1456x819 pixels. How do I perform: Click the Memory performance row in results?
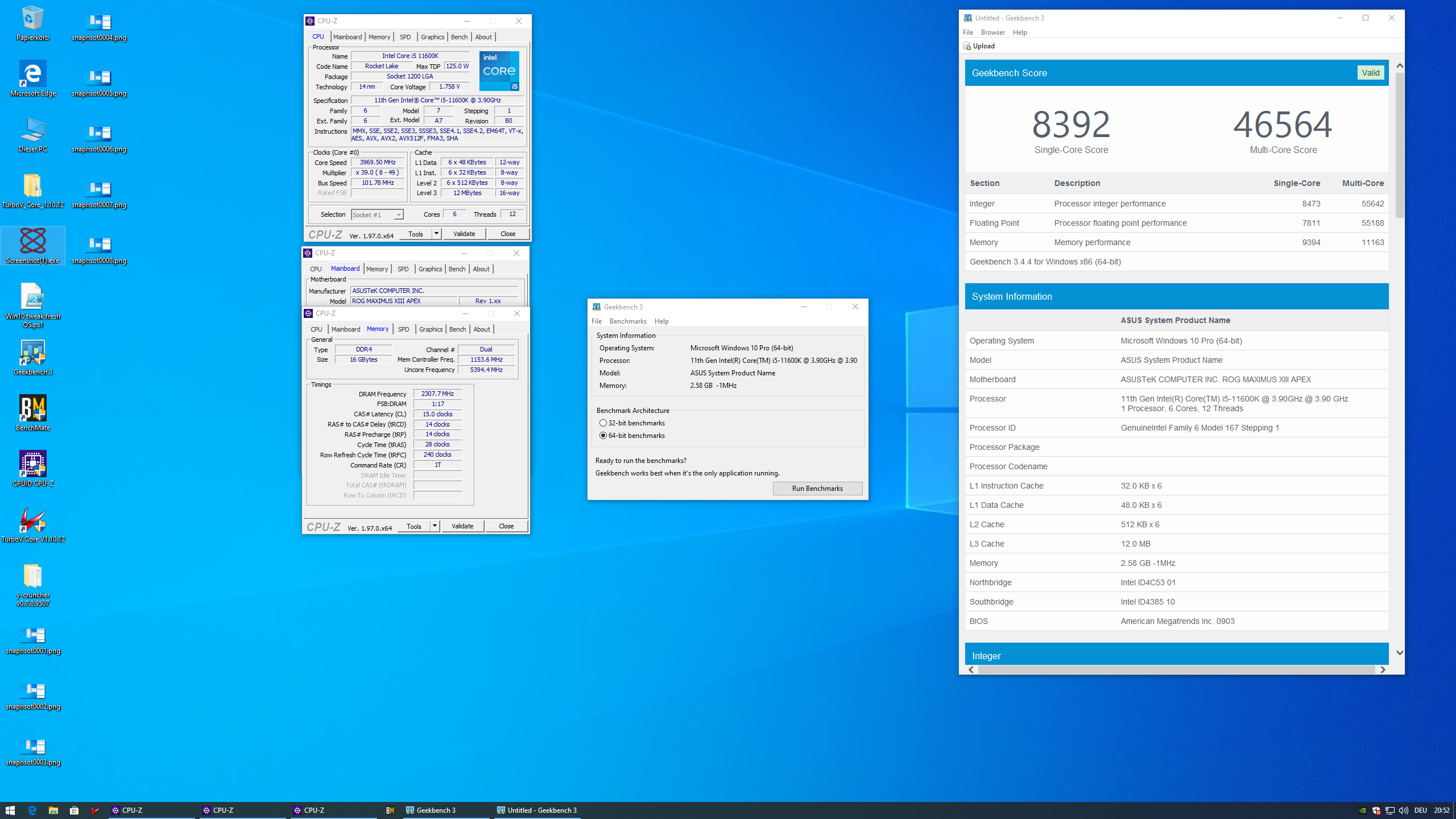pos(1176,242)
